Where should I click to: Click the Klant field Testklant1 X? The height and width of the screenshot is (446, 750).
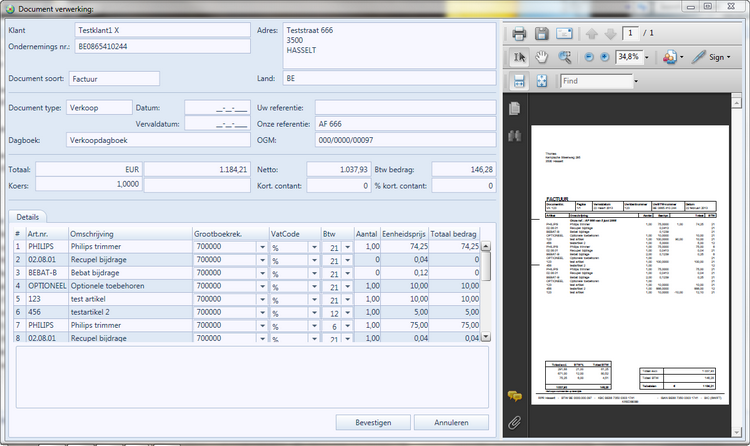pos(163,30)
